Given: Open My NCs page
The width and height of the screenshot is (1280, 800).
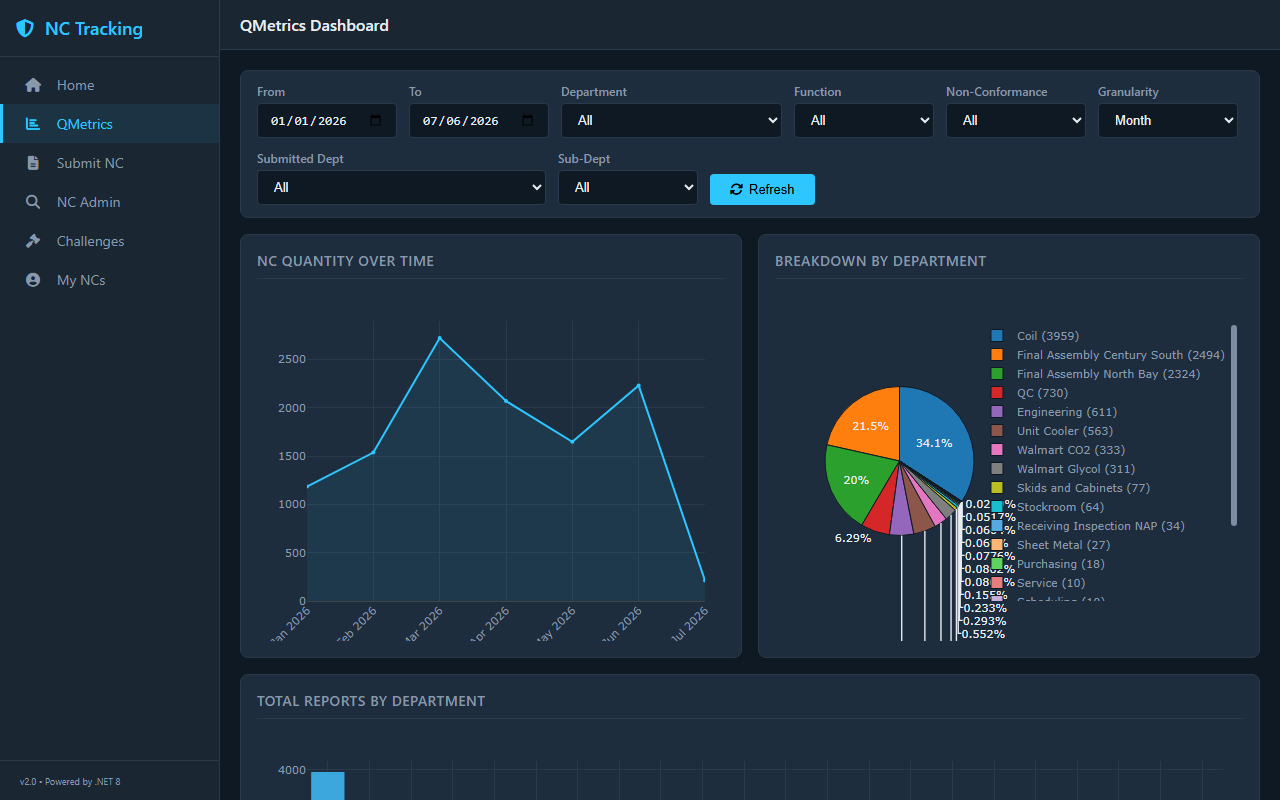Looking at the screenshot, I should 110,280.
